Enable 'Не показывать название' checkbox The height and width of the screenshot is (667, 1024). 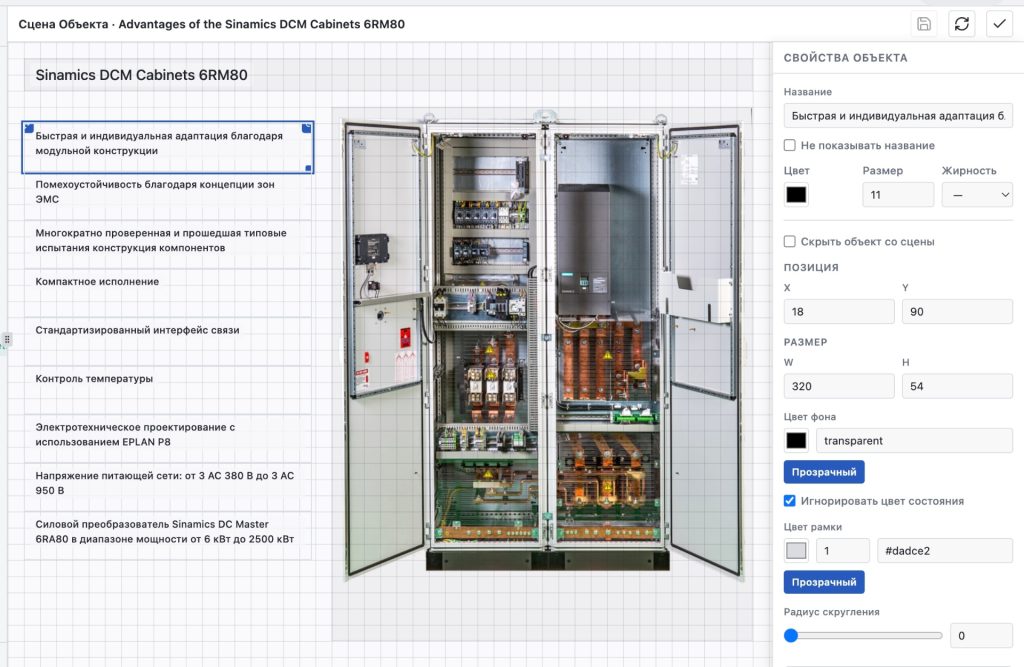(790, 145)
